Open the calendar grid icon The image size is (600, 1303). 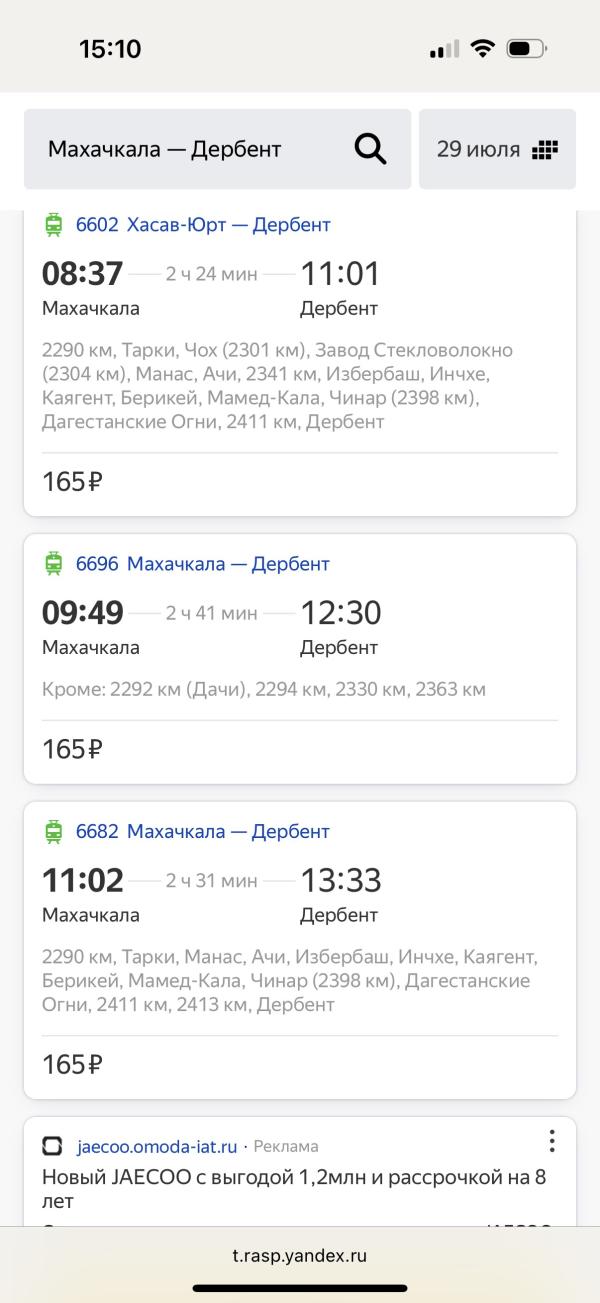[x=544, y=150]
